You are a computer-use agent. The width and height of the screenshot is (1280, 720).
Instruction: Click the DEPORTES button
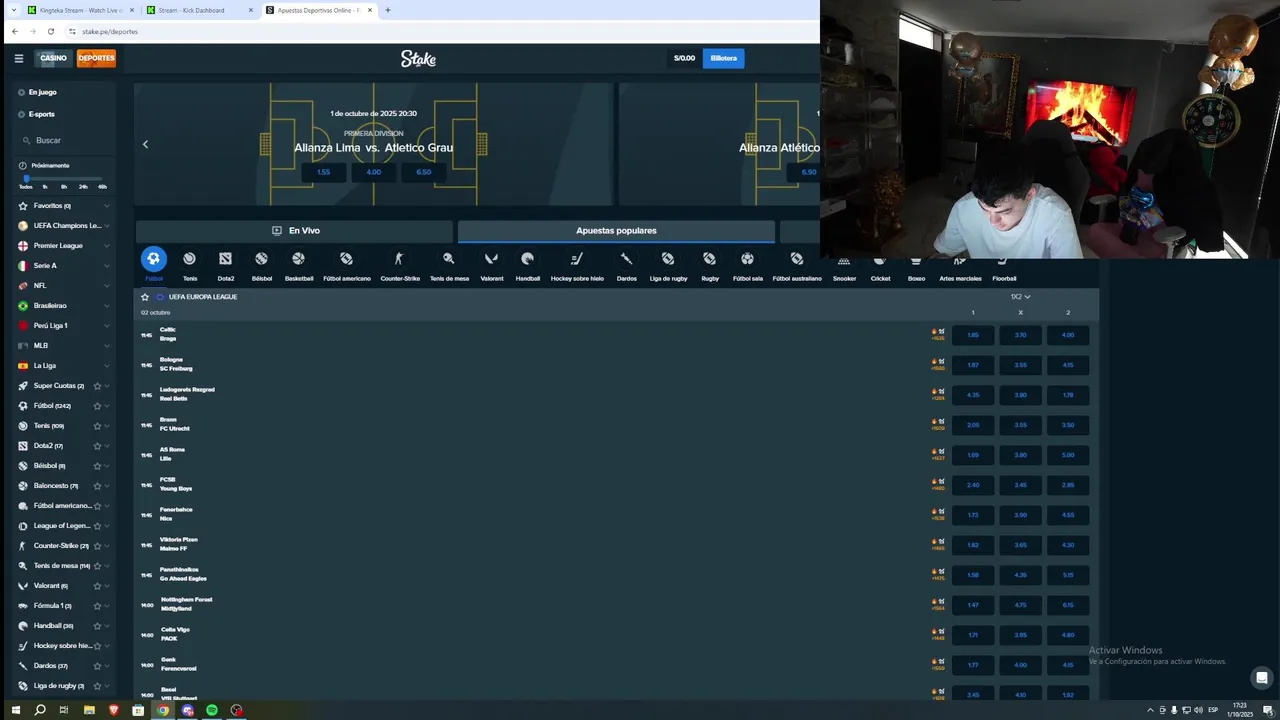coord(96,58)
